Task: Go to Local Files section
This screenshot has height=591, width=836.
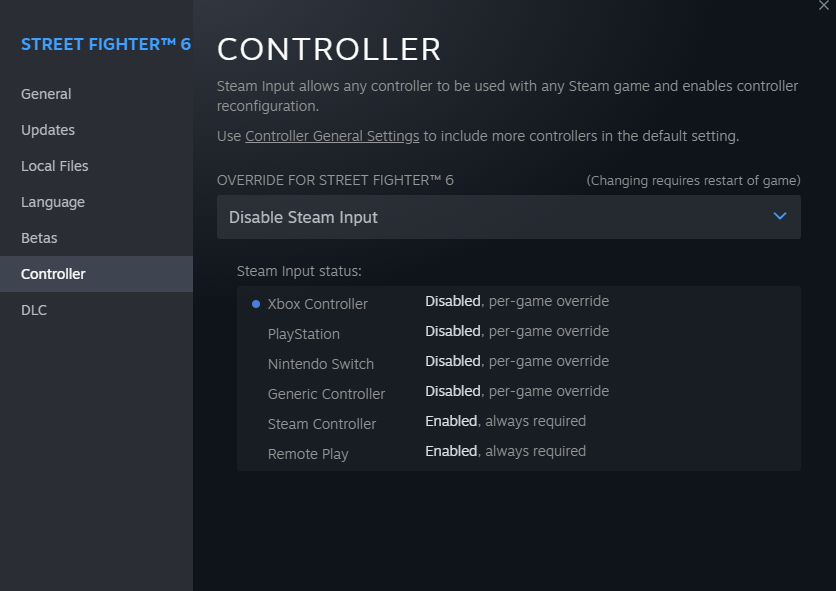Action: (55, 166)
